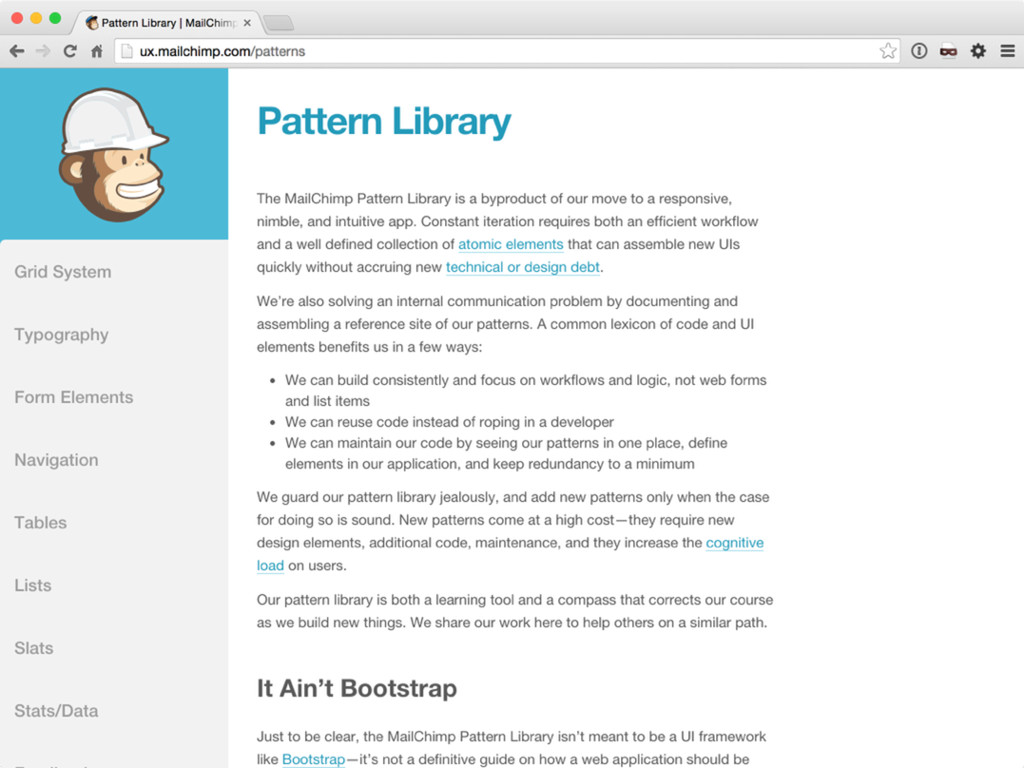Viewport: 1024px width, 768px height.
Task: Click bullet 'We can reuse code instead'
Action: 449,422
